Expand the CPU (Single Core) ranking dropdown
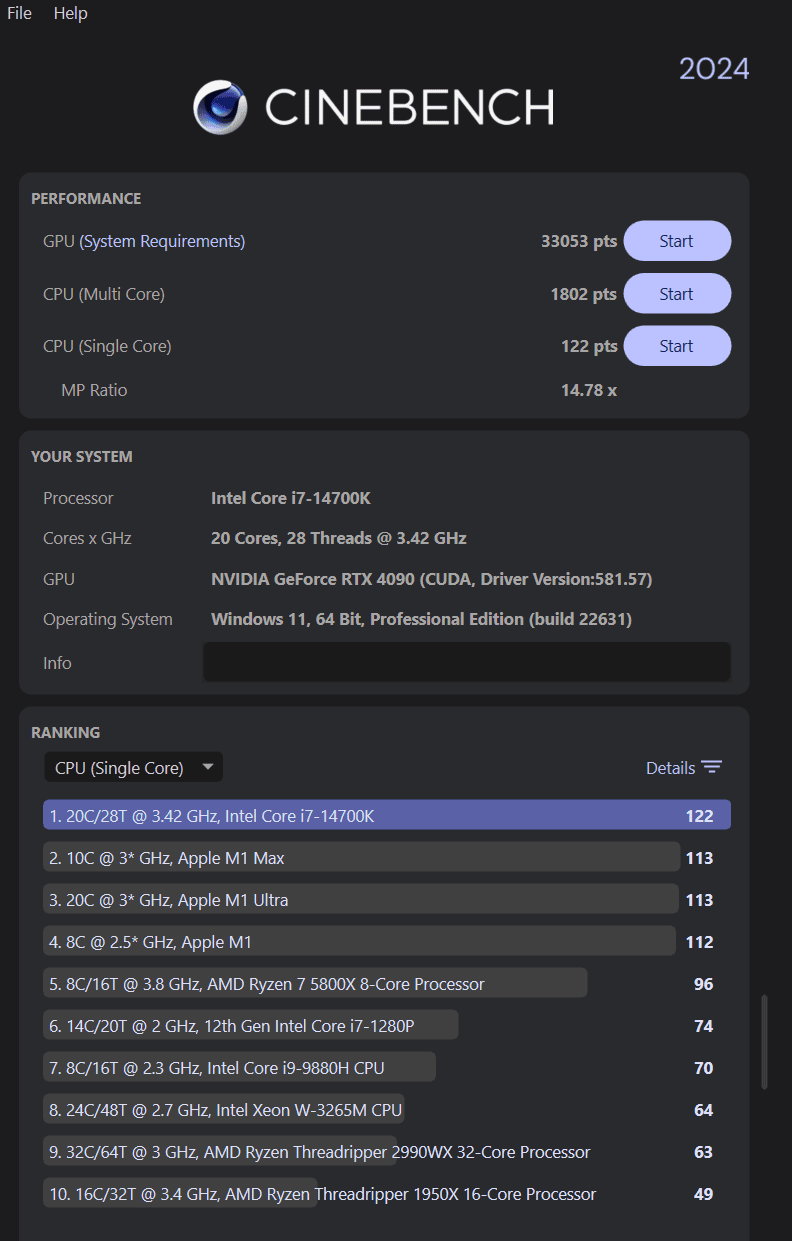 [133, 768]
